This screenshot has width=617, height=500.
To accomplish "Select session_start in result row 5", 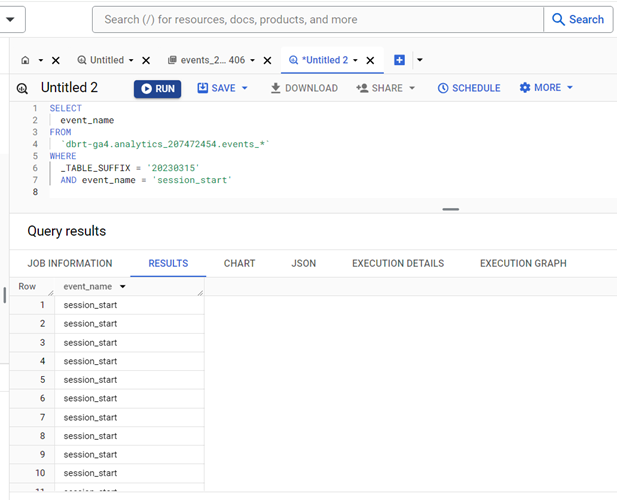I will pyautogui.click(x=91, y=380).
